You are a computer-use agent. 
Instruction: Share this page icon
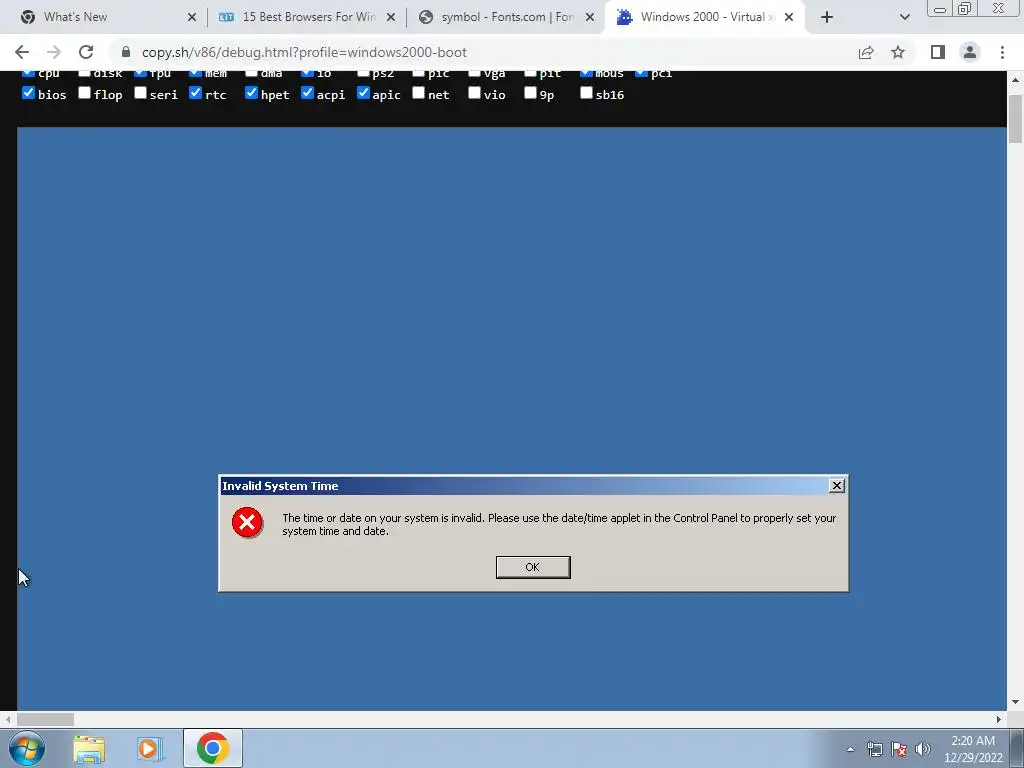click(x=866, y=52)
